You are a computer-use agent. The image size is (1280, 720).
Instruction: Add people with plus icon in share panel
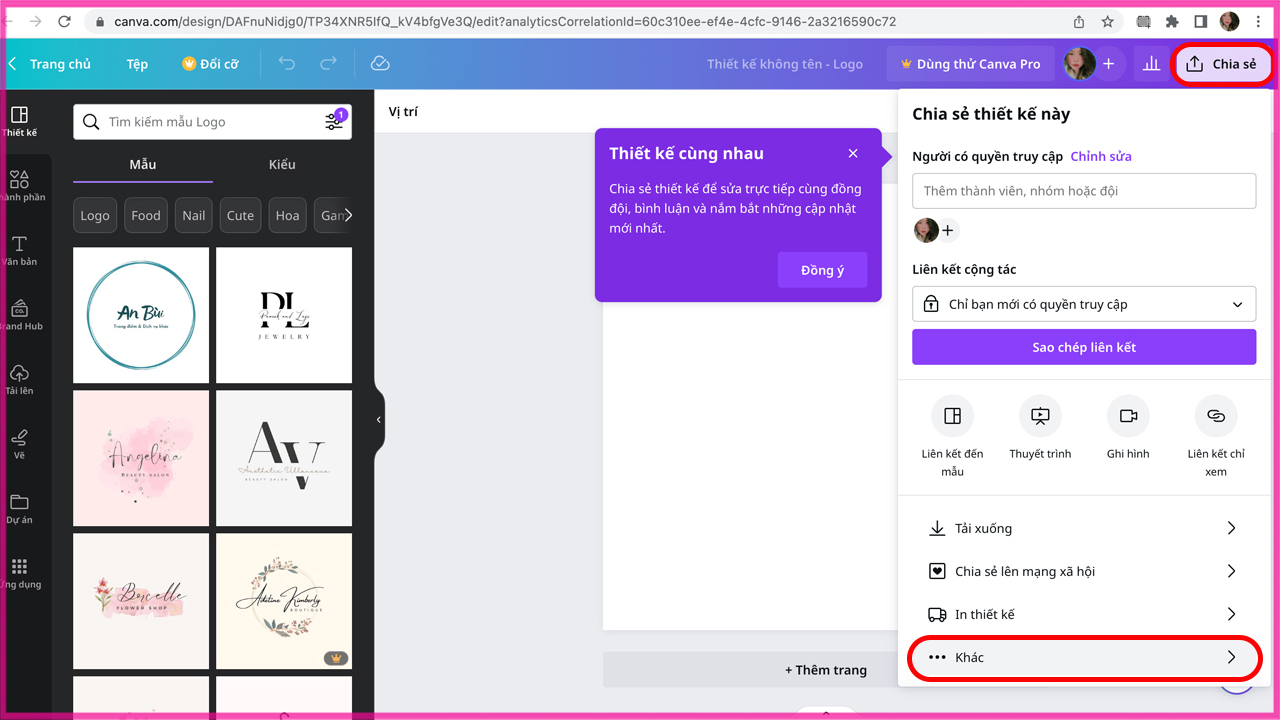(948, 231)
